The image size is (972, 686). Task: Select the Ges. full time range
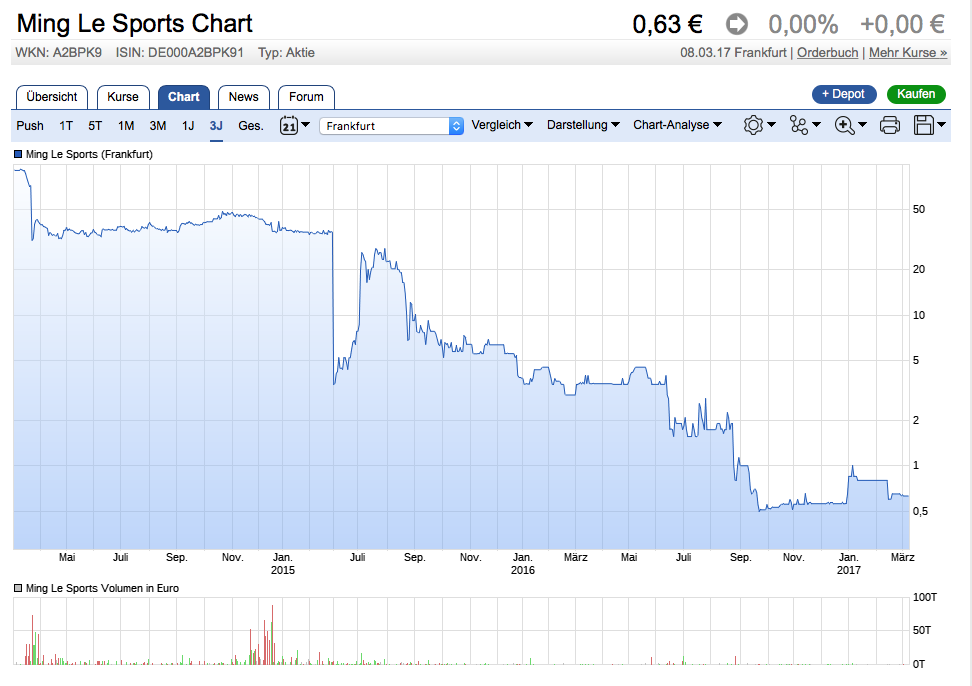click(250, 126)
